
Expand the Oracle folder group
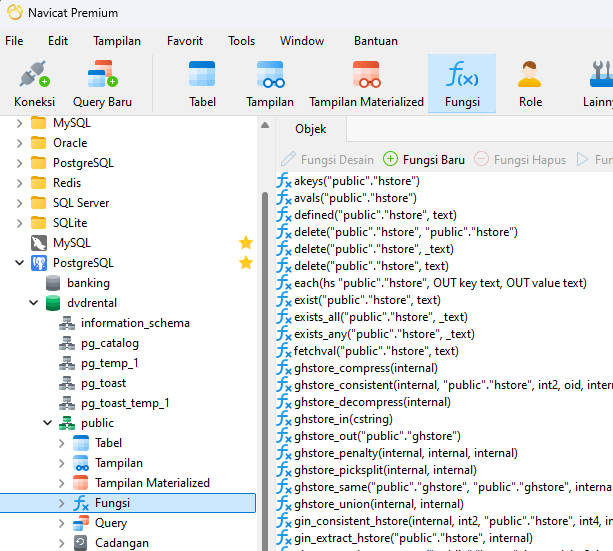click(20, 143)
